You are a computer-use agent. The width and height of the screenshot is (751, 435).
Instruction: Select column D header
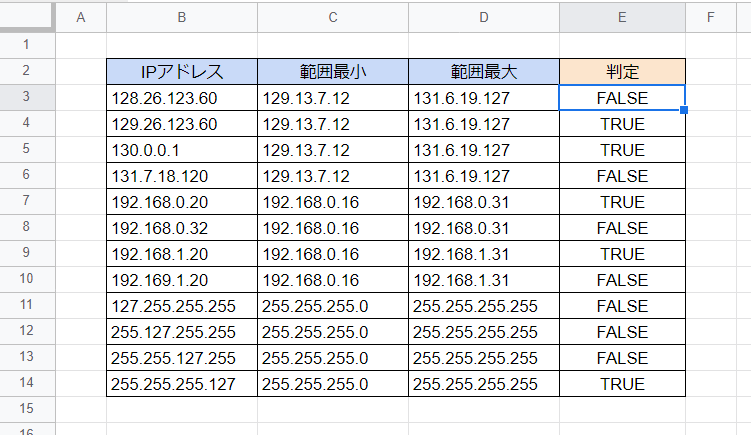[x=484, y=18]
